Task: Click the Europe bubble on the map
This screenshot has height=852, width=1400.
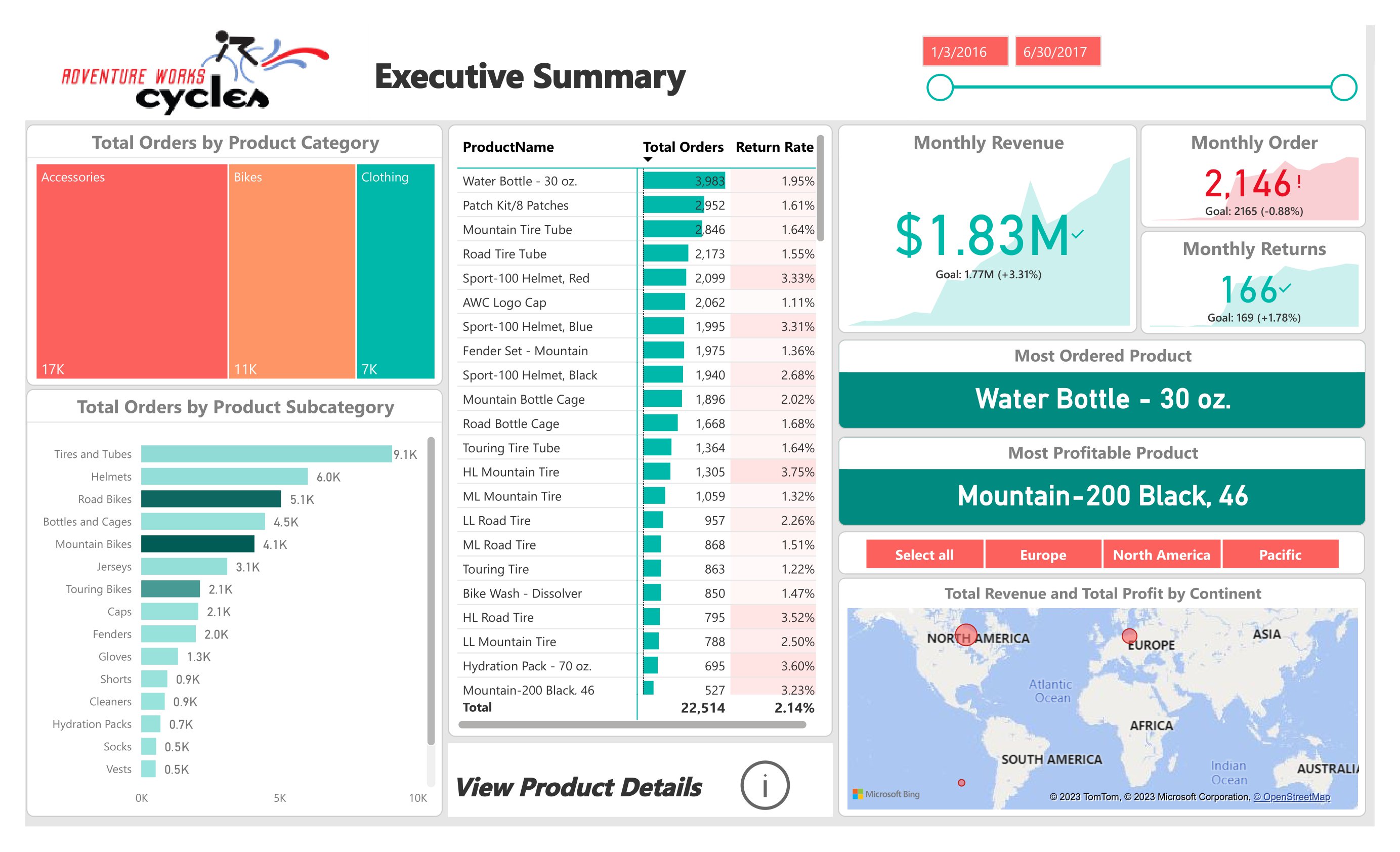Action: point(1129,637)
